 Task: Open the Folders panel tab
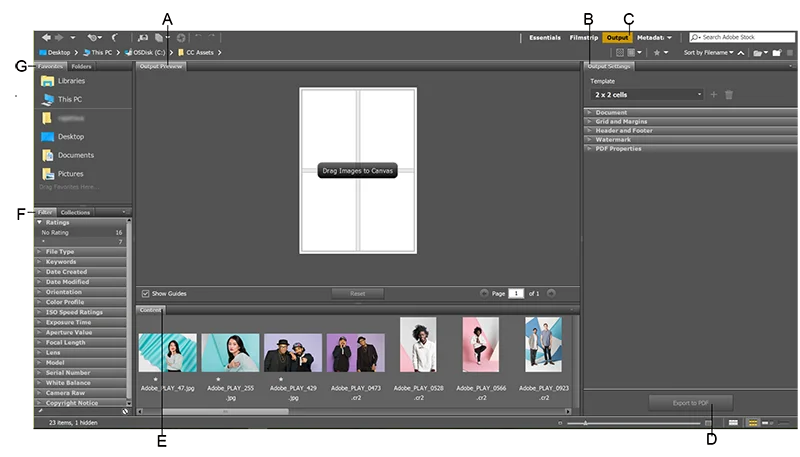point(81,67)
